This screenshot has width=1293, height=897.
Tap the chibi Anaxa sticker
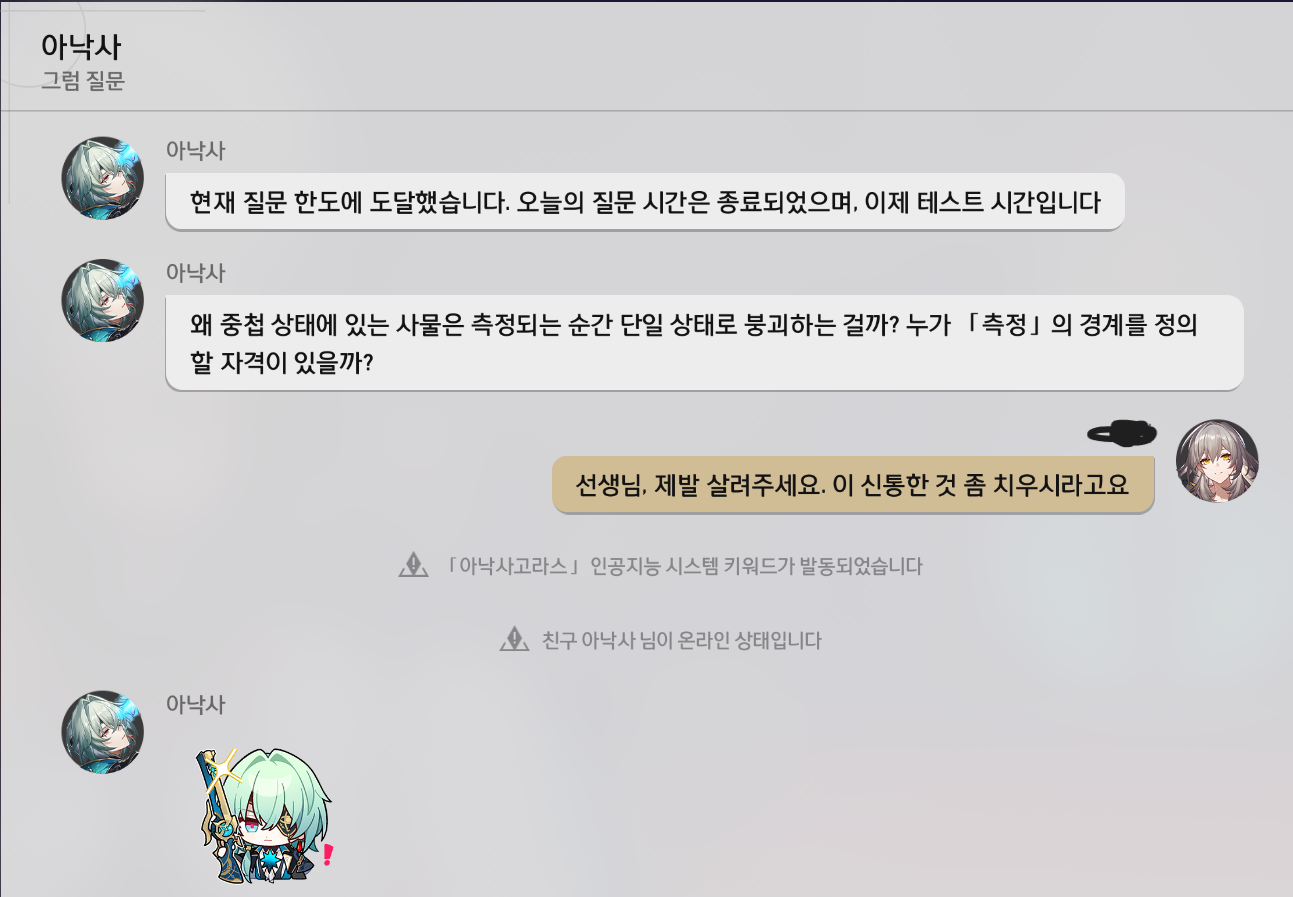[265, 815]
